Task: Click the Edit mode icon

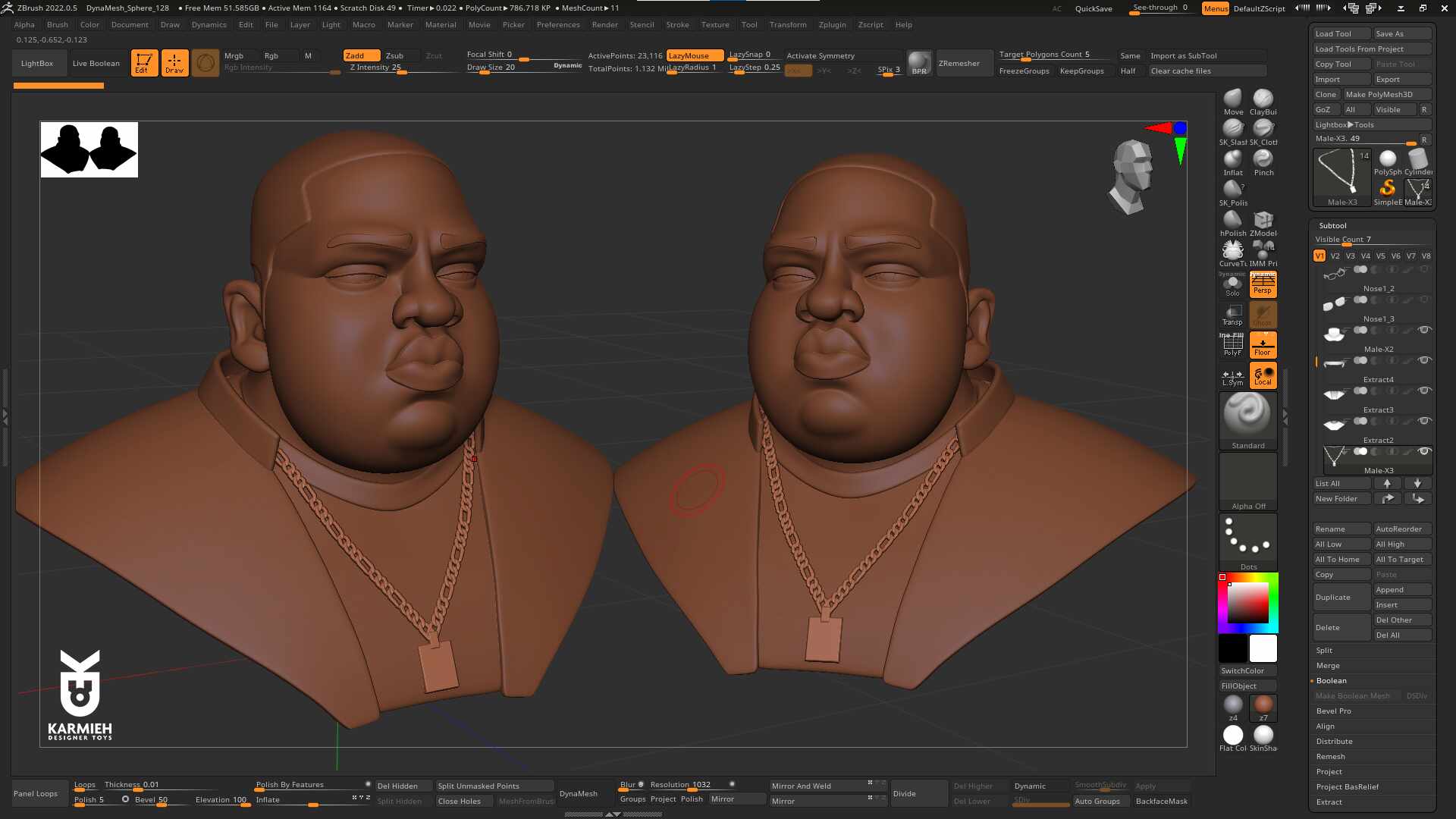Action: click(144, 63)
